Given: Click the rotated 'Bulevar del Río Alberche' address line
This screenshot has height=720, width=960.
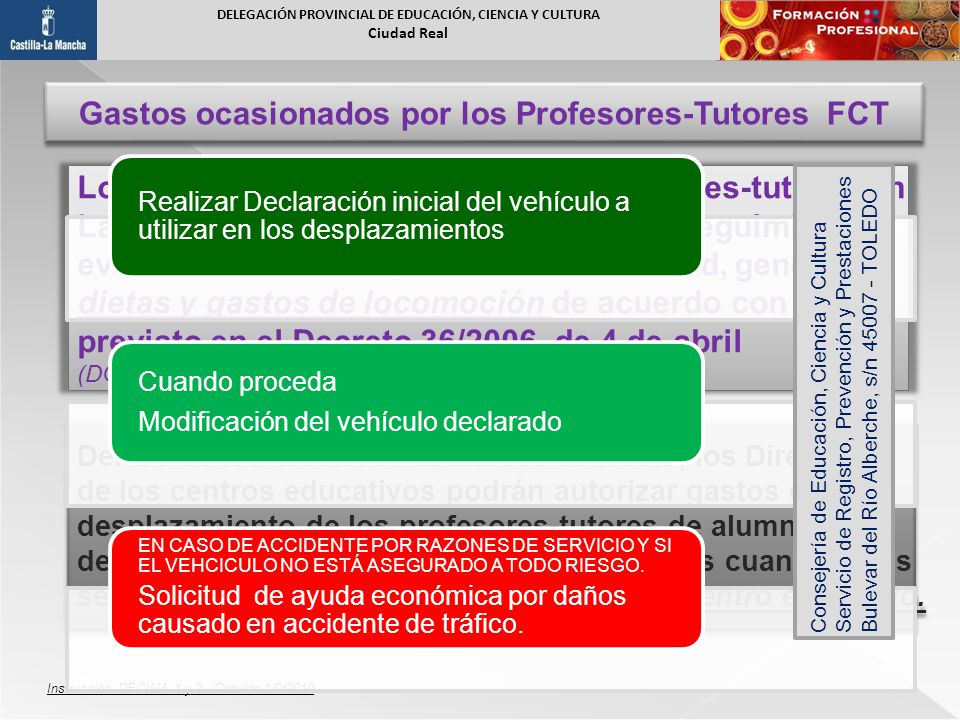Looking at the screenshot, I should 869,410.
